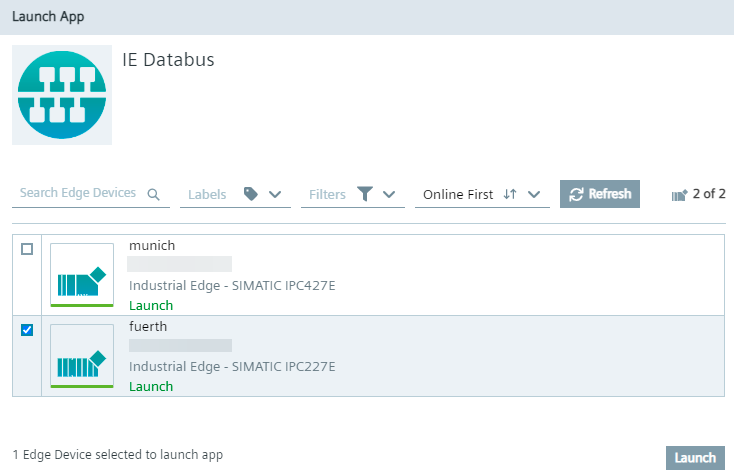Click the Labels tag icon
The image size is (734, 476).
pos(251,194)
